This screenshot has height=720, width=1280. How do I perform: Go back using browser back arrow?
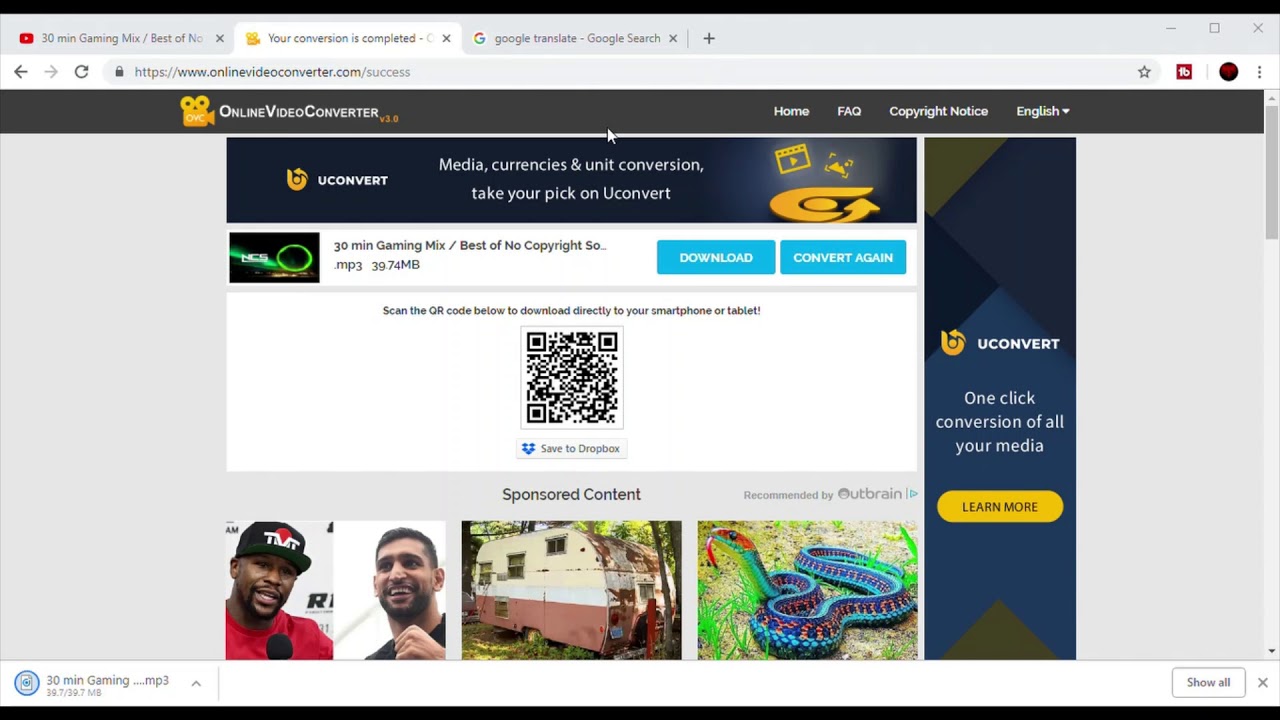(x=21, y=72)
